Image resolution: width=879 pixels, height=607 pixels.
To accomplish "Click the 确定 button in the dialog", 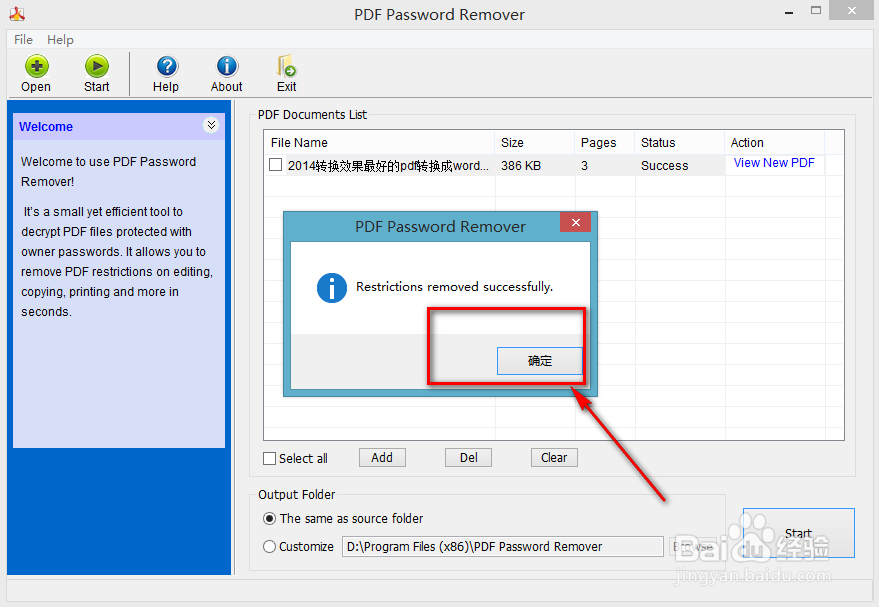I will point(540,361).
